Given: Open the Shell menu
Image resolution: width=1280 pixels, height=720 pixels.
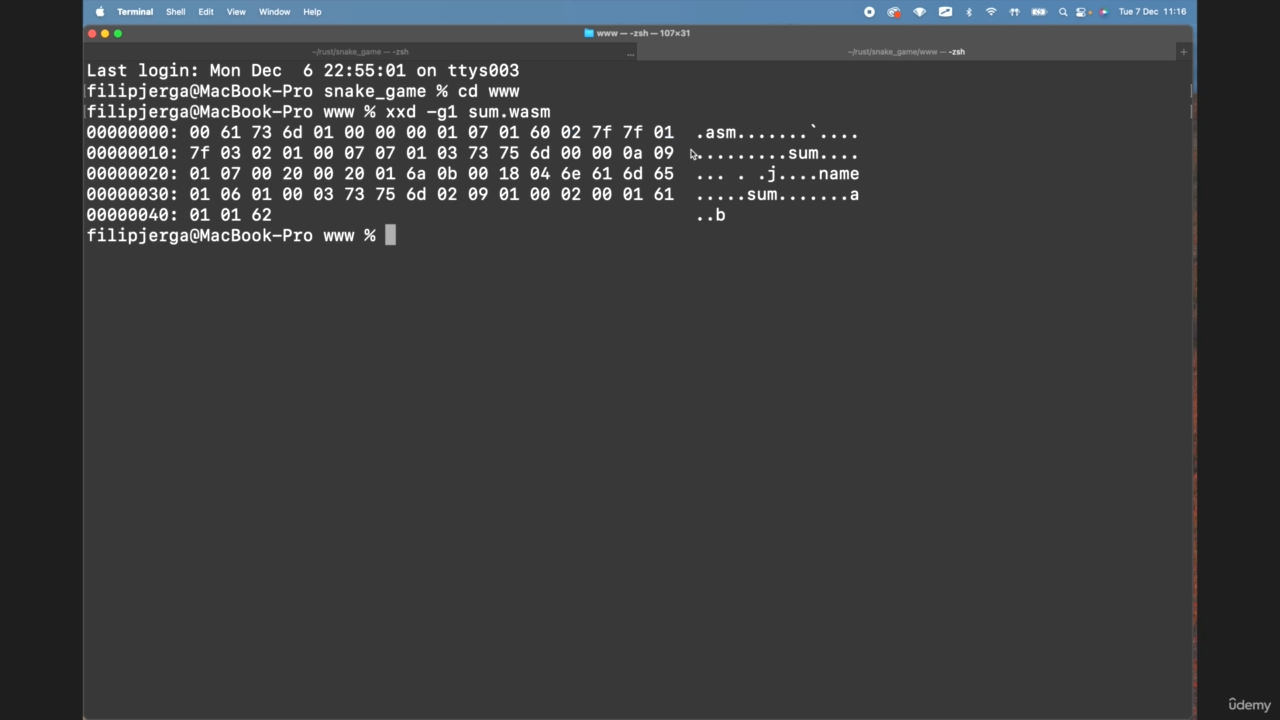Looking at the screenshot, I should click(175, 12).
